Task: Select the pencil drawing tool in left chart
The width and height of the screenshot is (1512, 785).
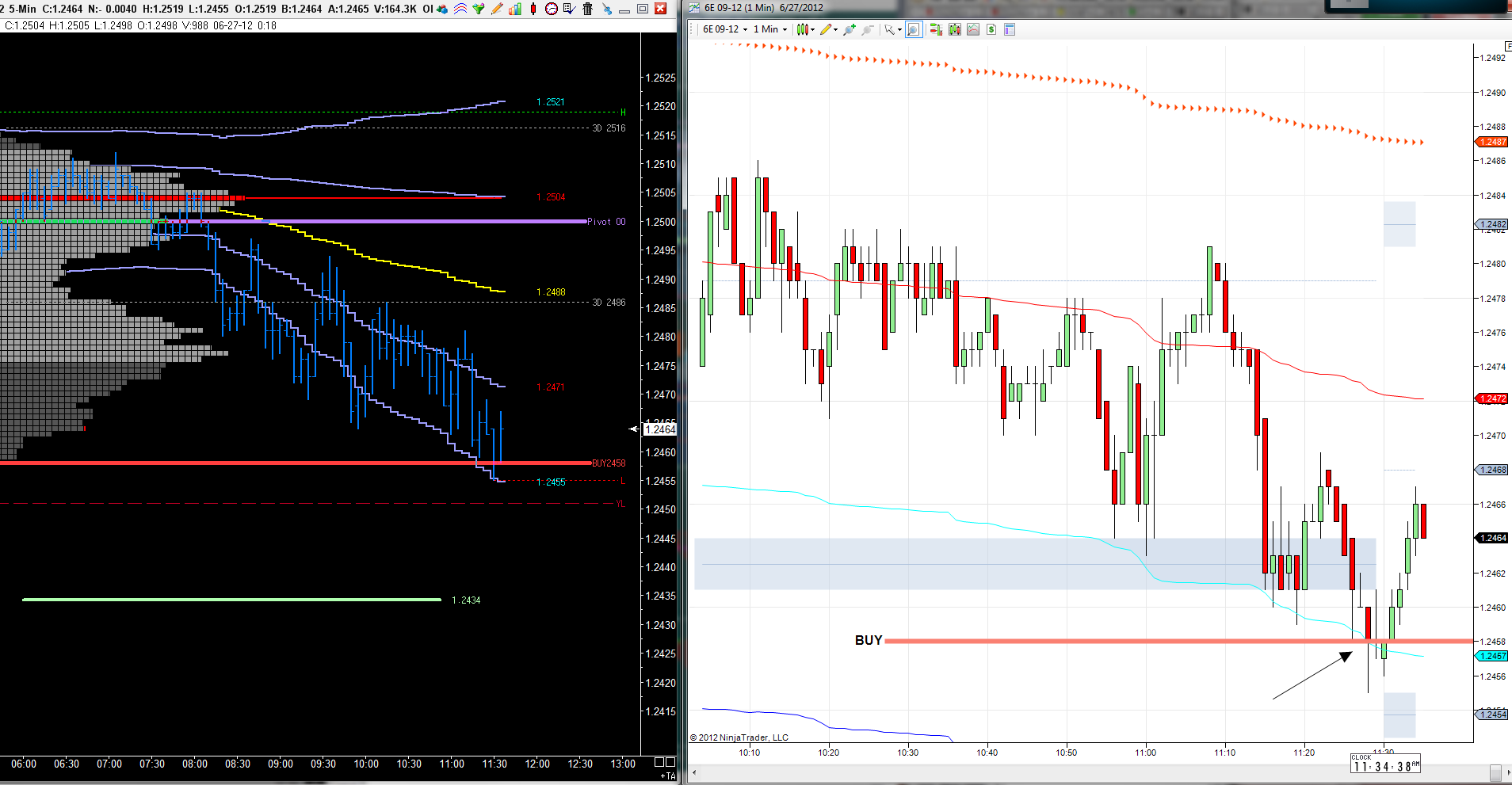Action: 497,9
